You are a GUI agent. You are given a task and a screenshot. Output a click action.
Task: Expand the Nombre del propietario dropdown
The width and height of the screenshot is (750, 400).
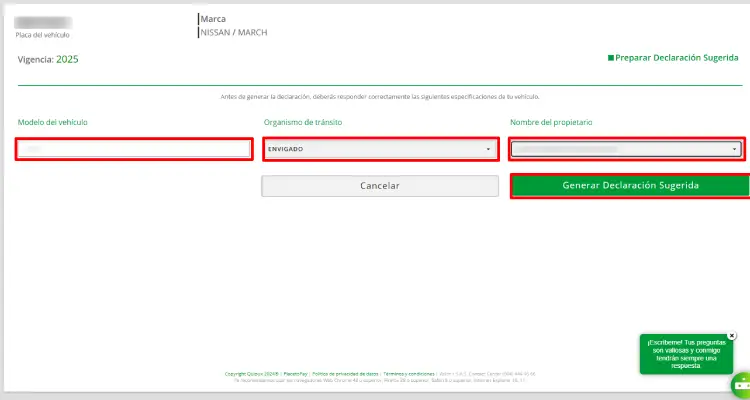[626, 149]
